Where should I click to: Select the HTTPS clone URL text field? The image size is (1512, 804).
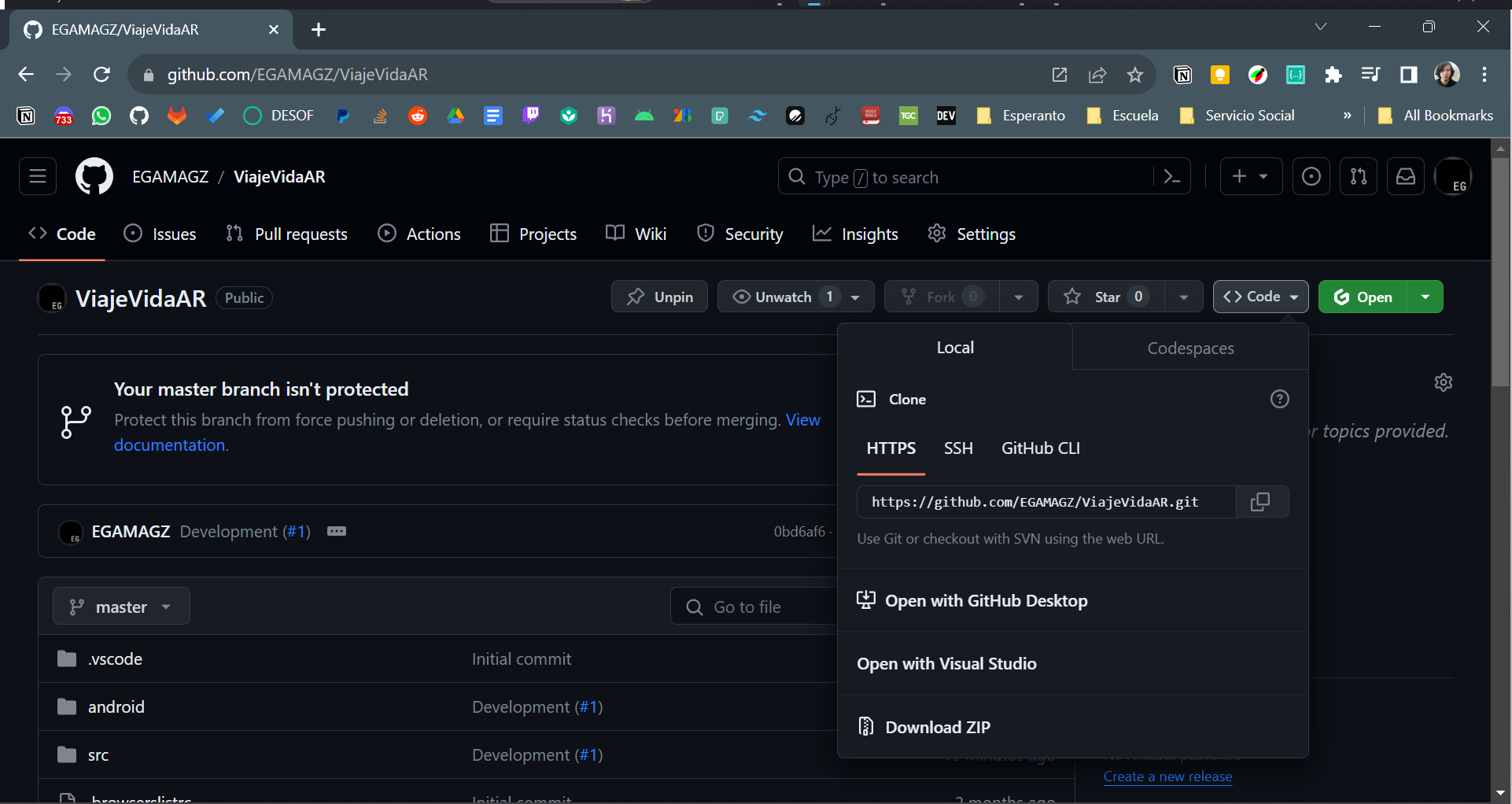pos(1047,502)
